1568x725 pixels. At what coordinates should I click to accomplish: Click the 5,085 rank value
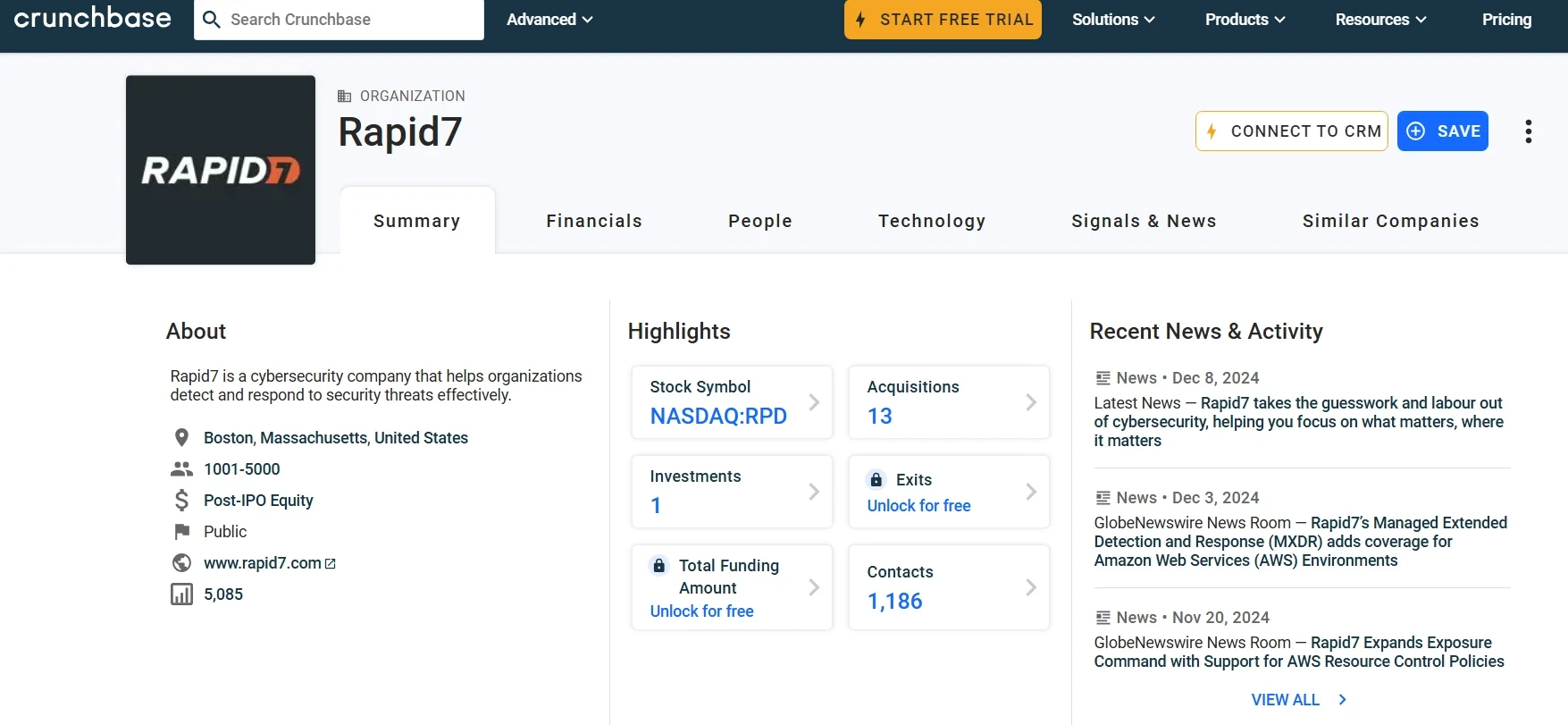coord(223,594)
